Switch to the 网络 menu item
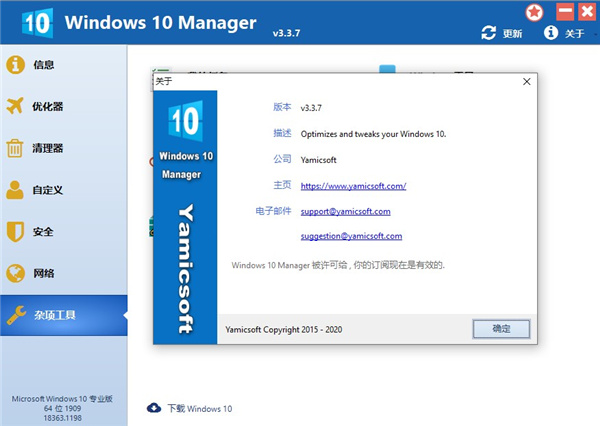The width and height of the screenshot is (600, 426). coord(64,273)
